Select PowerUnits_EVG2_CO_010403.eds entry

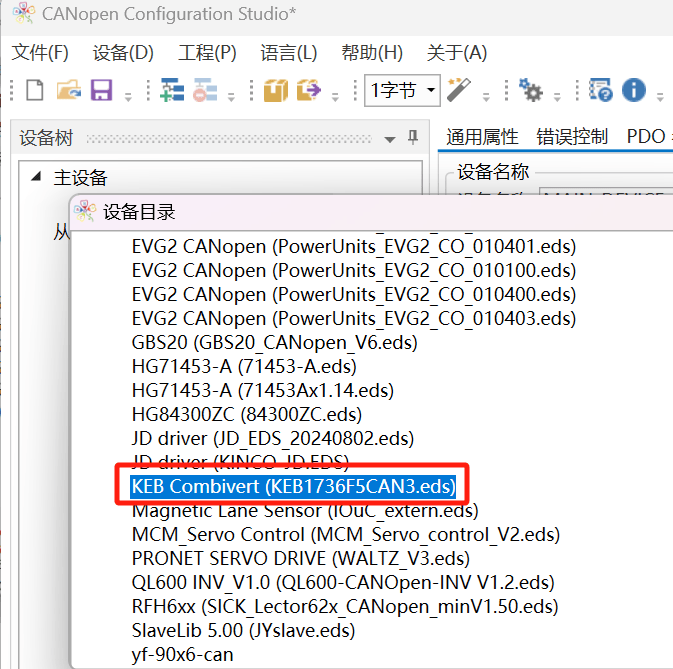pyautogui.click(x=354, y=318)
